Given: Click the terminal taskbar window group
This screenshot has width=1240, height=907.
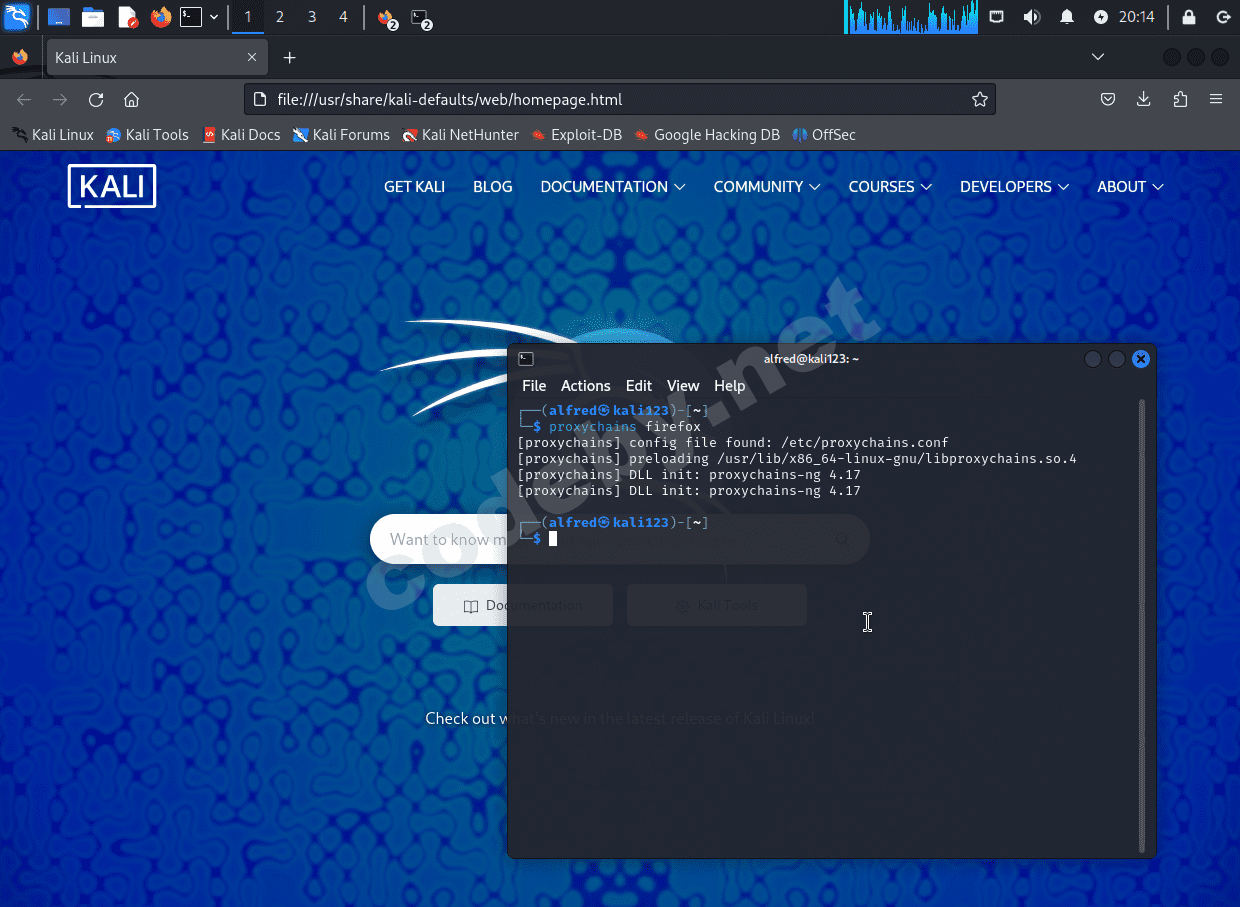Looking at the screenshot, I should (x=421, y=18).
